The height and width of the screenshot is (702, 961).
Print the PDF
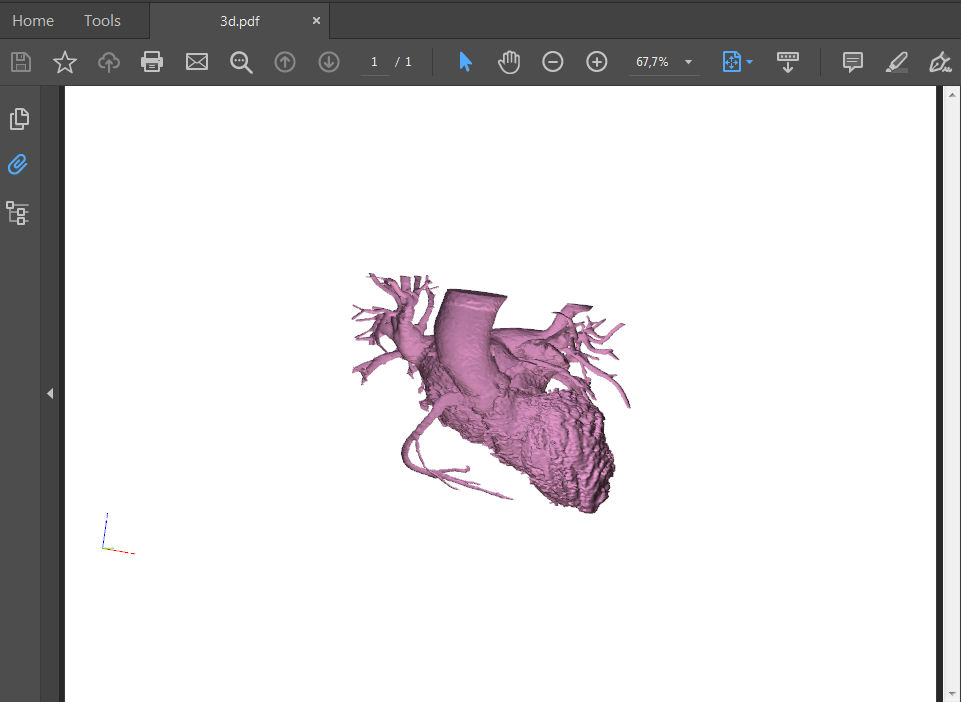click(152, 62)
